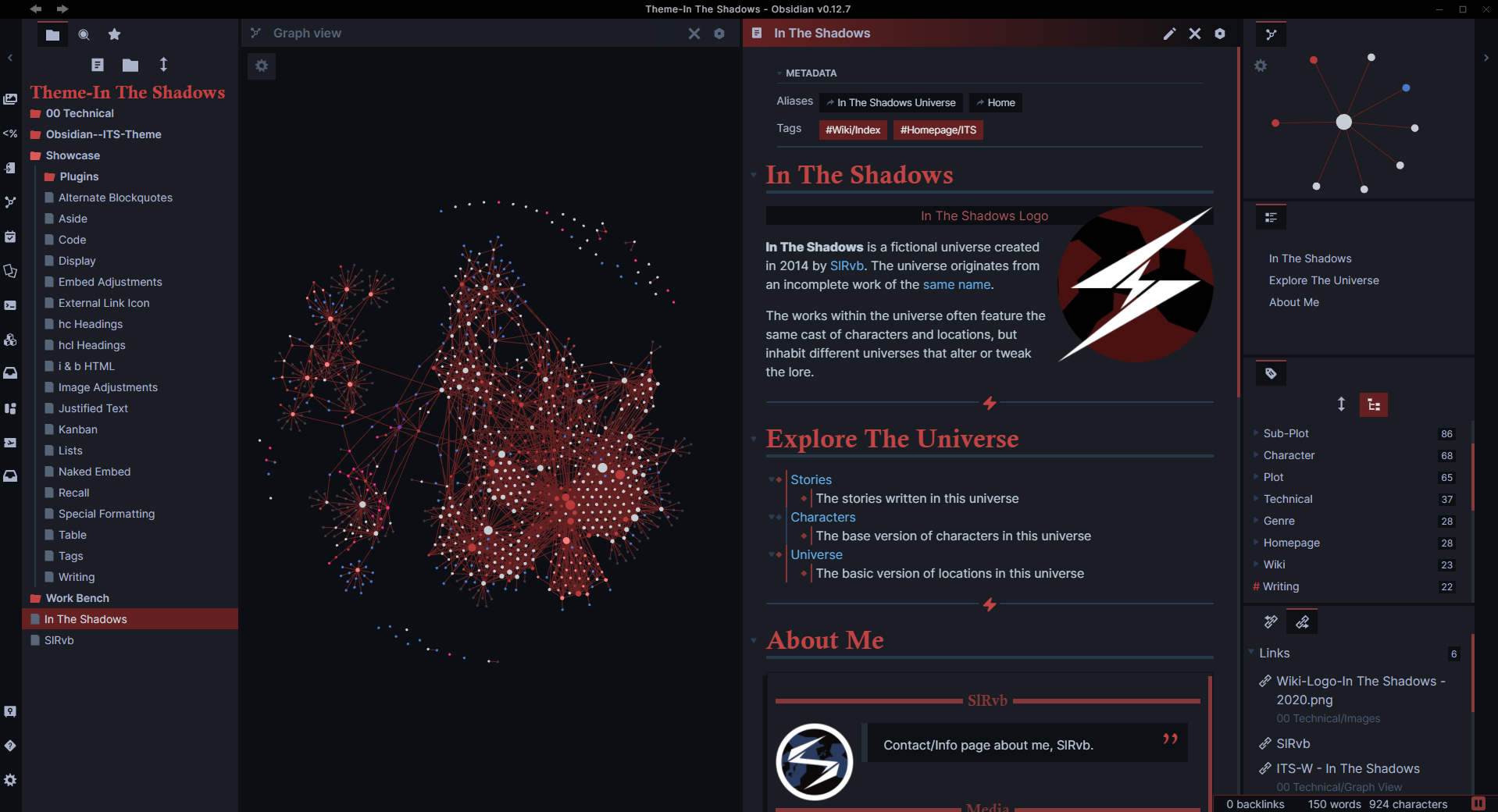Image resolution: width=1498 pixels, height=812 pixels.
Task: Open the SIRvb link in the note text
Action: 847,265
